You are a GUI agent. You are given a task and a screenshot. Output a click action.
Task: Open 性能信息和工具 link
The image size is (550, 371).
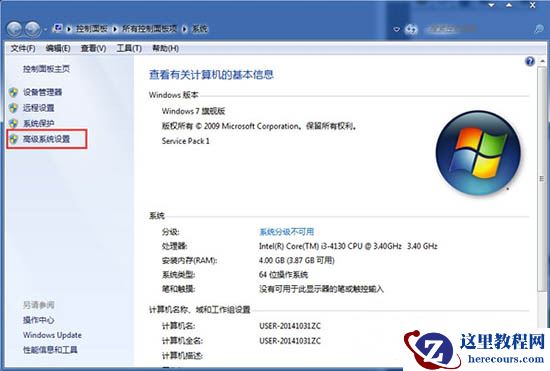click(x=50, y=350)
